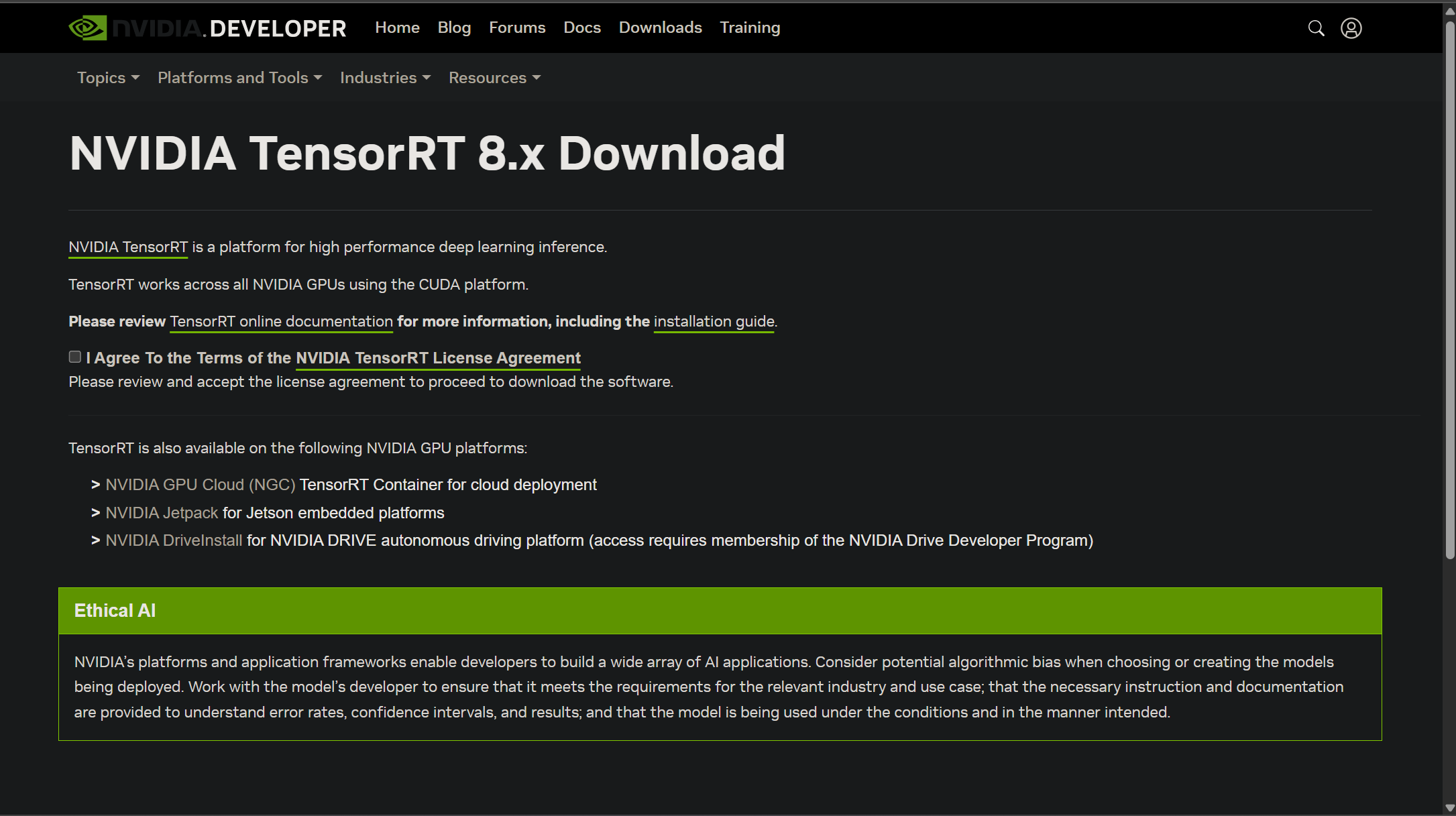Click the scroll down arrow on scrollbar
Image resolution: width=1456 pixels, height=816 pixels.
click(x=1450, y=808)
